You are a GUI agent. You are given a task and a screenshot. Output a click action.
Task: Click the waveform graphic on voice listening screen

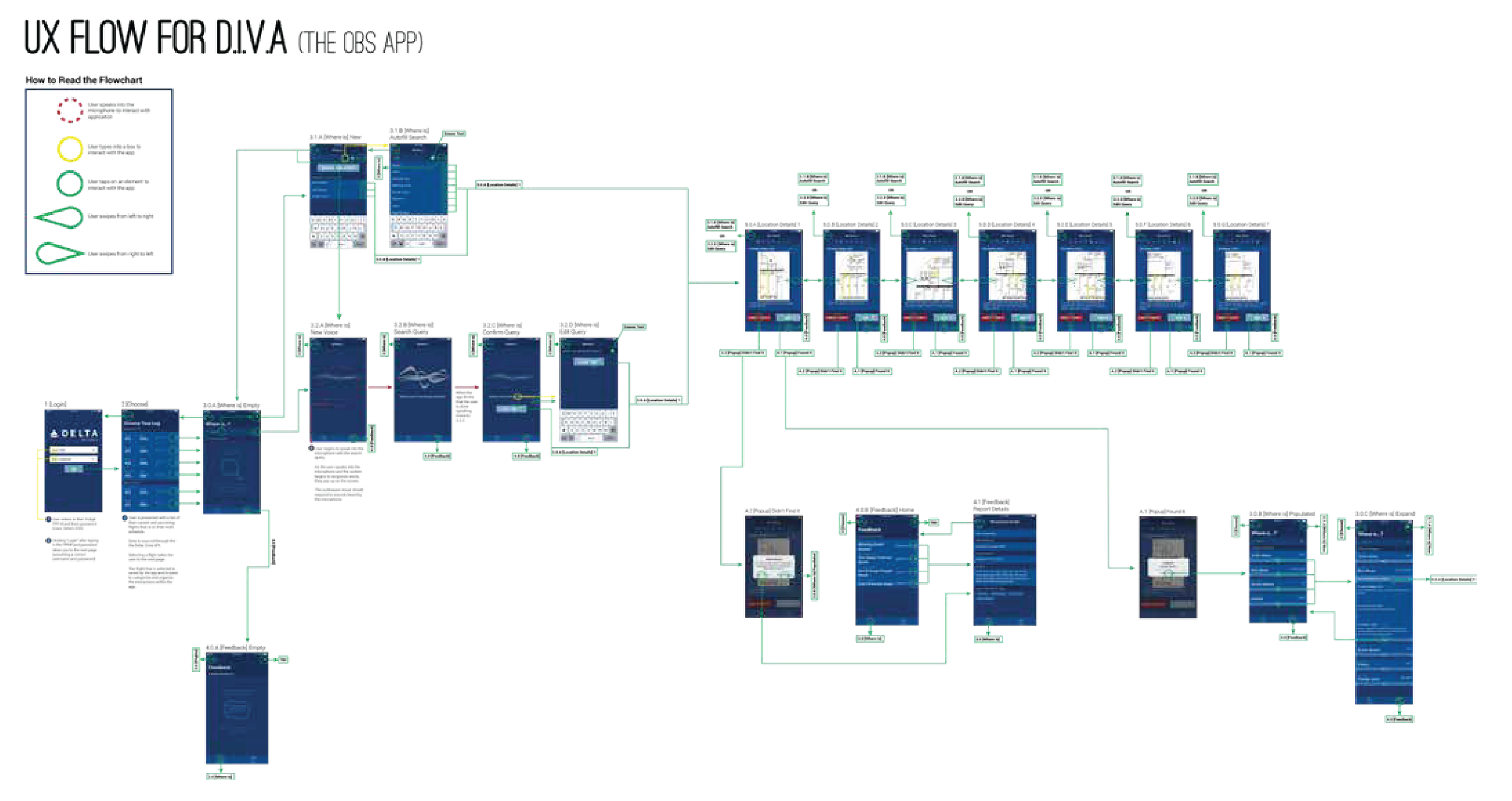422,377
